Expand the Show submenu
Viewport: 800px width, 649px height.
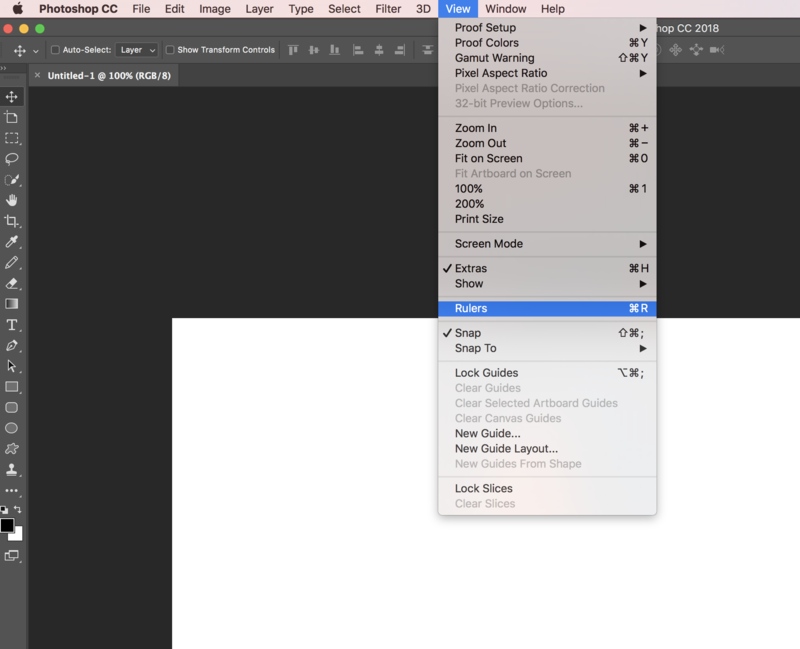pyautogui.click(x=547, y=284)
